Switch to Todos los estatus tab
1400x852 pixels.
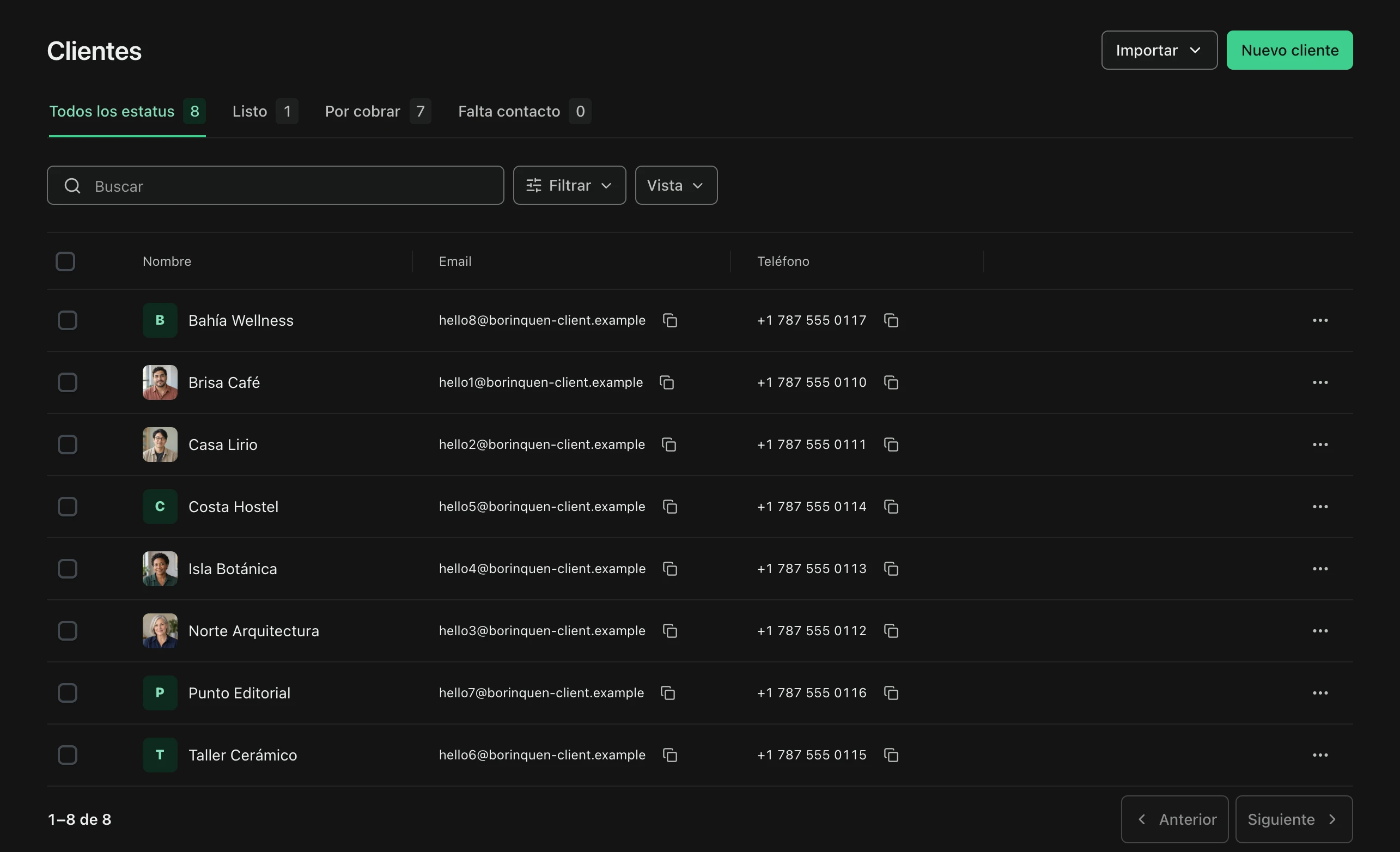coord(127,111)
